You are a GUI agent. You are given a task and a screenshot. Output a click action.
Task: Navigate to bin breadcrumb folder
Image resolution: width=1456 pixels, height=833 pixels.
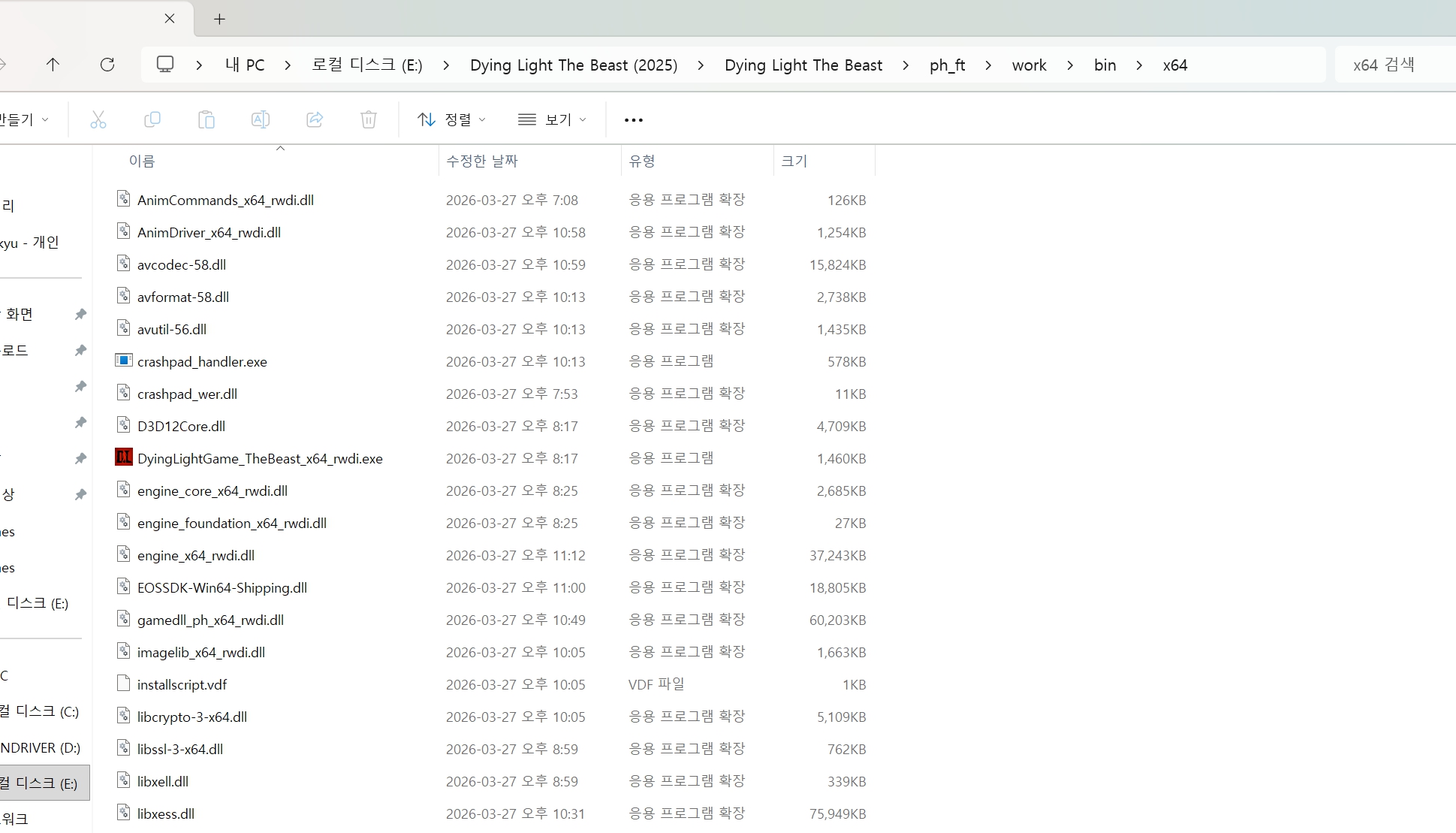pos(1105,65)
